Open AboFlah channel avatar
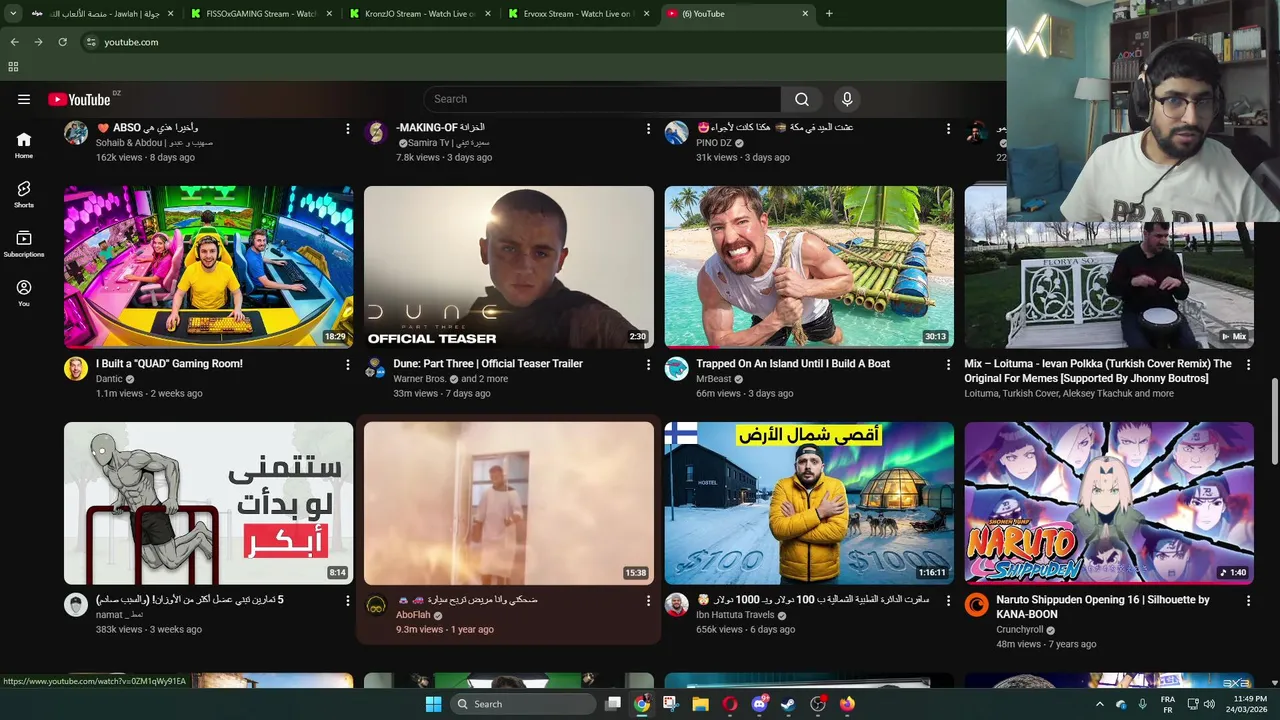The width and height of the screenshot is (1280, 720). [376, 605]
